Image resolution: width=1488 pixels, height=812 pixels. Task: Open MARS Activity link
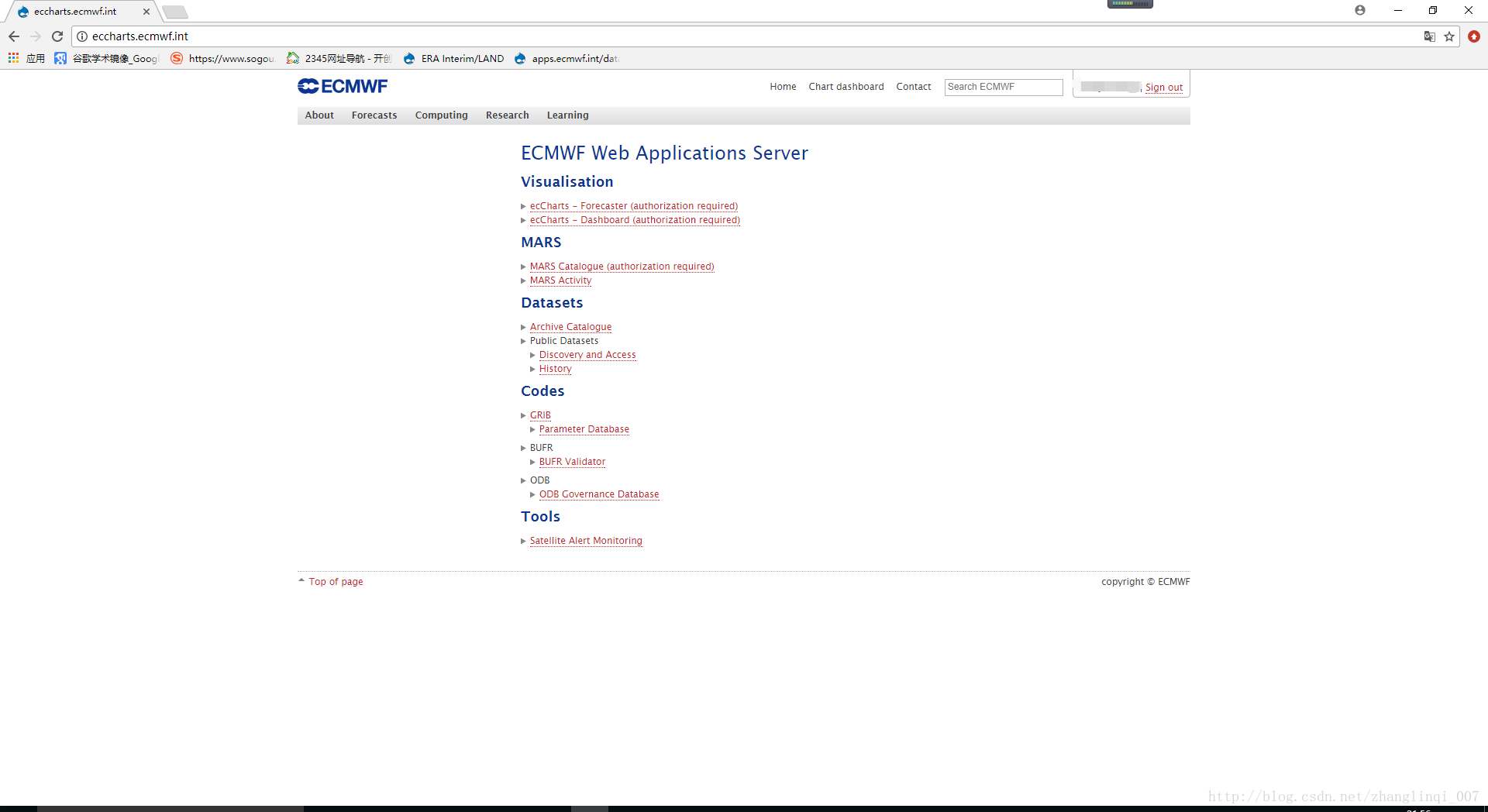(560, 280)
